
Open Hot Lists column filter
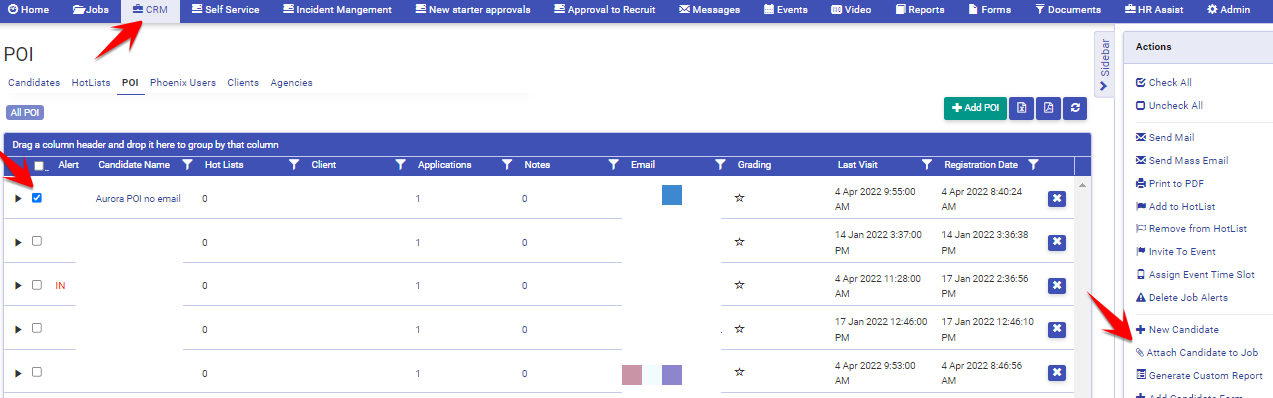click(x=294, y=165)
